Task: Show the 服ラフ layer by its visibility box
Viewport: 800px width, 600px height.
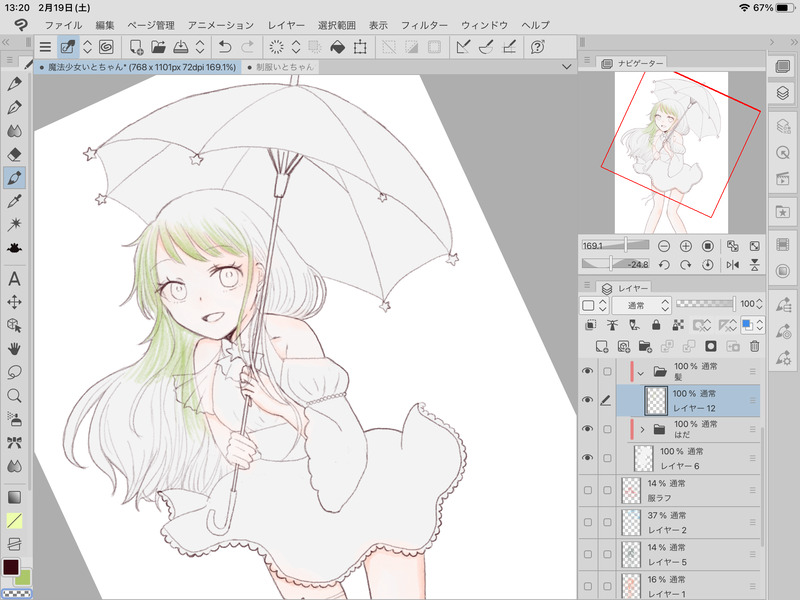Action: pos(587,490)
